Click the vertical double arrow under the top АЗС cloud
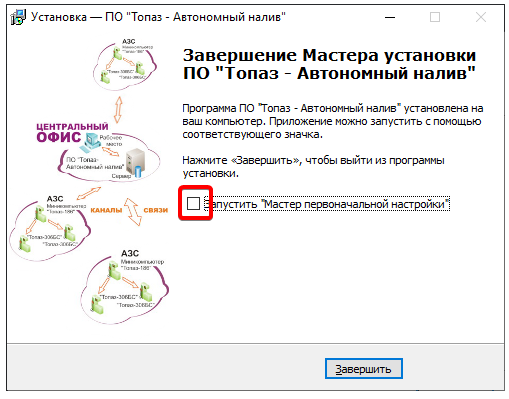 [118, 110]
